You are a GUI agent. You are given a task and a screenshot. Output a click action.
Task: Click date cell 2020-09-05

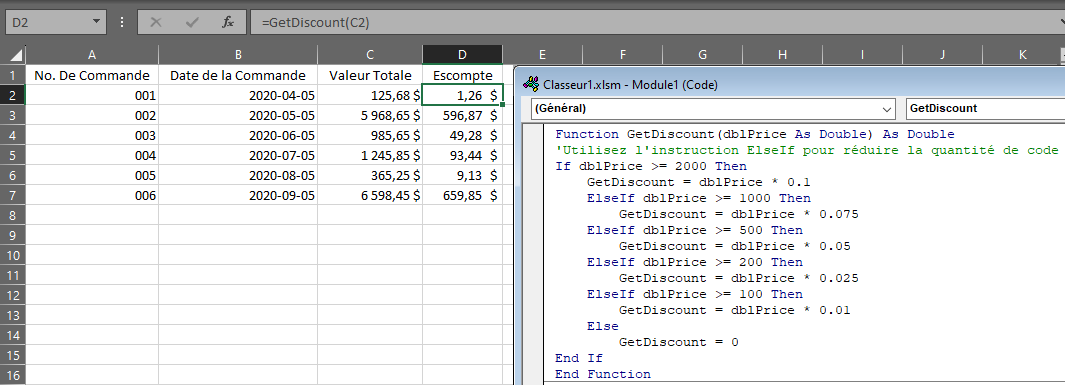[238, 196]
